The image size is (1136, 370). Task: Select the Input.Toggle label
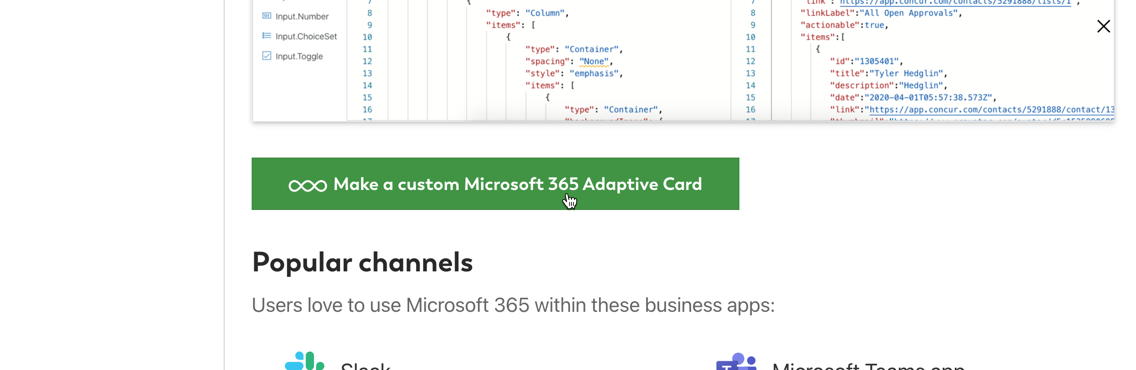click(299, 56)
